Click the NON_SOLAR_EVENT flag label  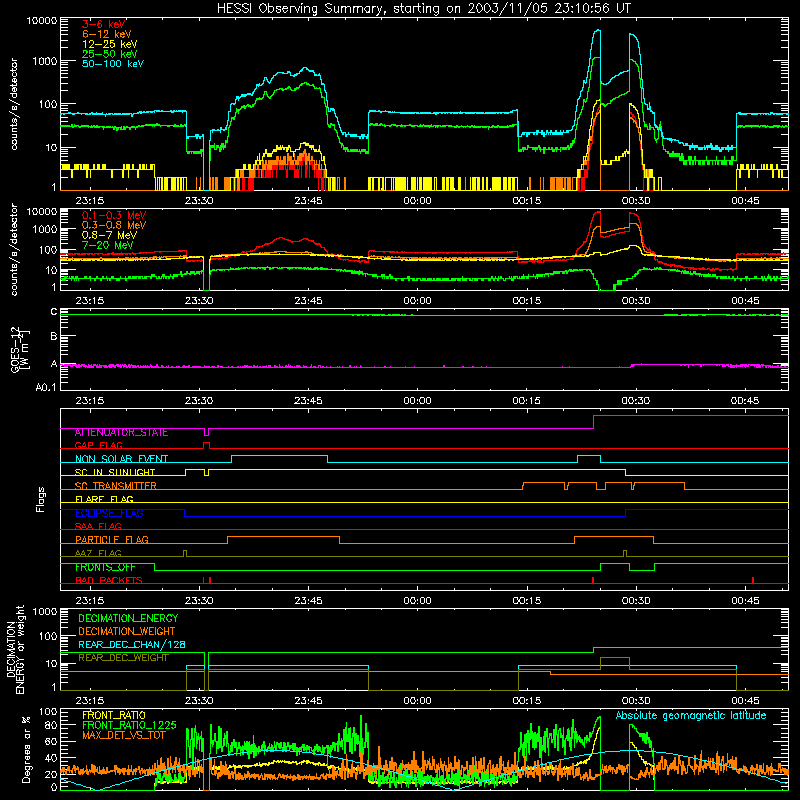(121, 459)
